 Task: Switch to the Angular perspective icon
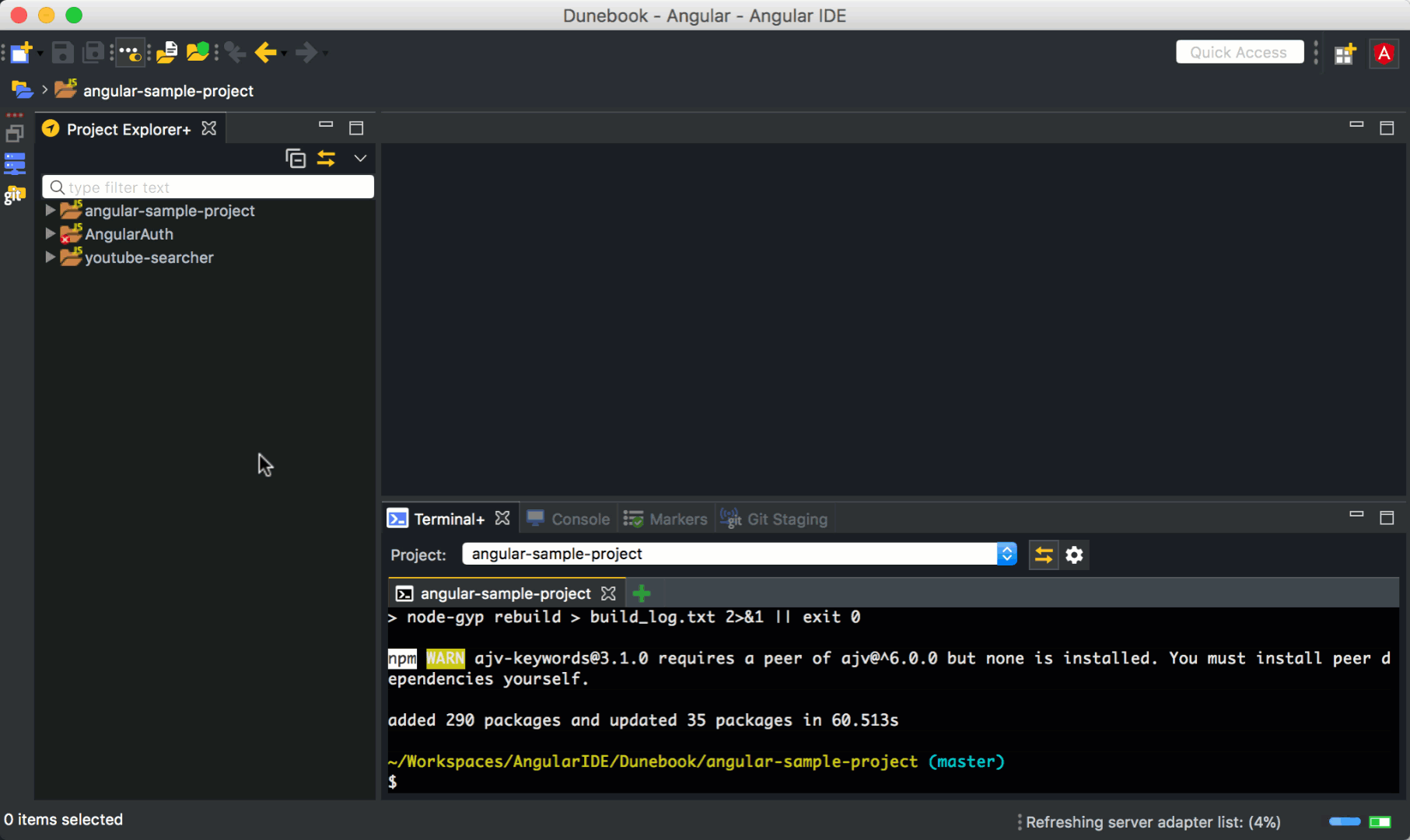click(x=1384, y=53)
